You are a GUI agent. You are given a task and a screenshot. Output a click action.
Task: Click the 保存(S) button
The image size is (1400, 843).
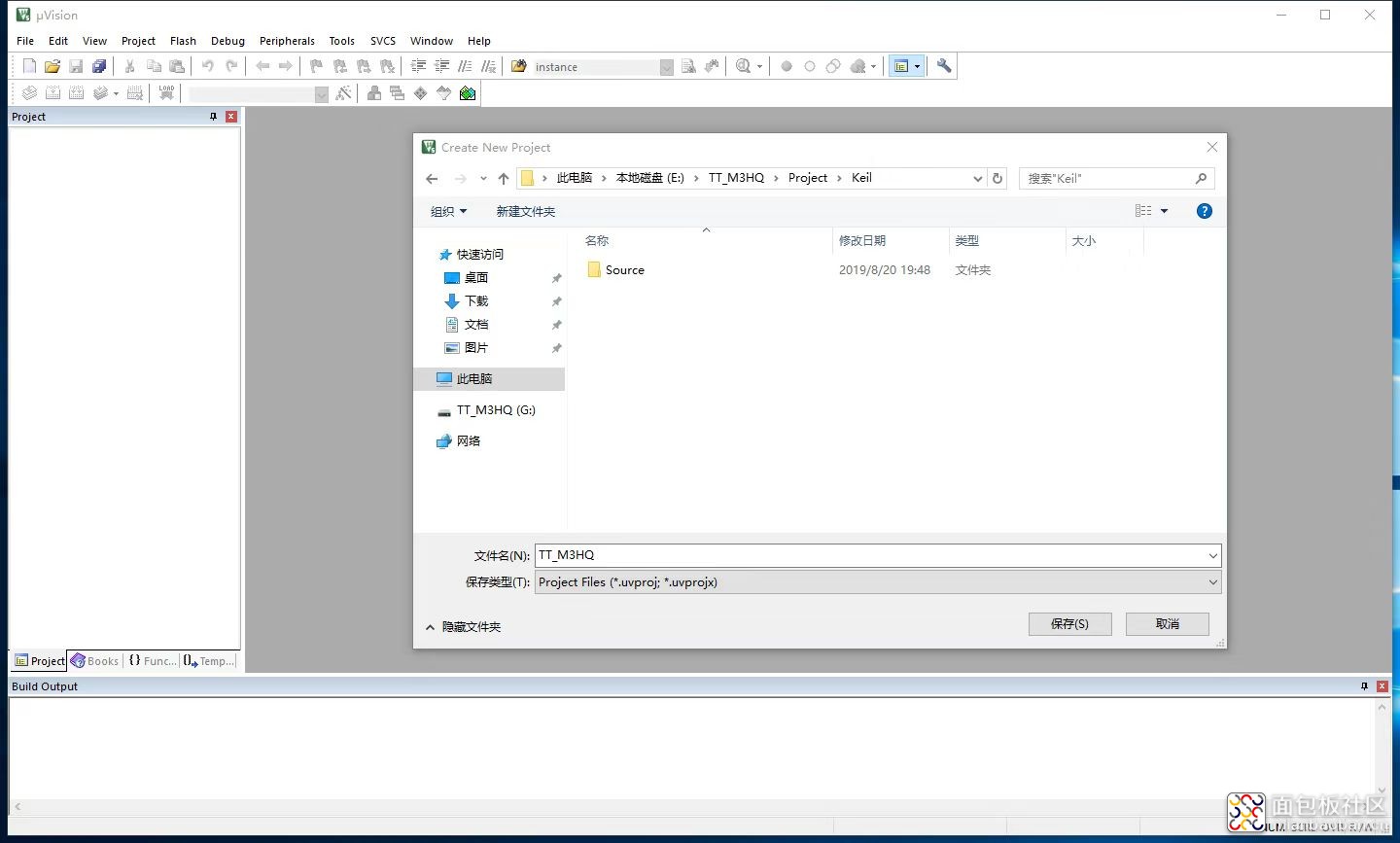[1069, 624]
